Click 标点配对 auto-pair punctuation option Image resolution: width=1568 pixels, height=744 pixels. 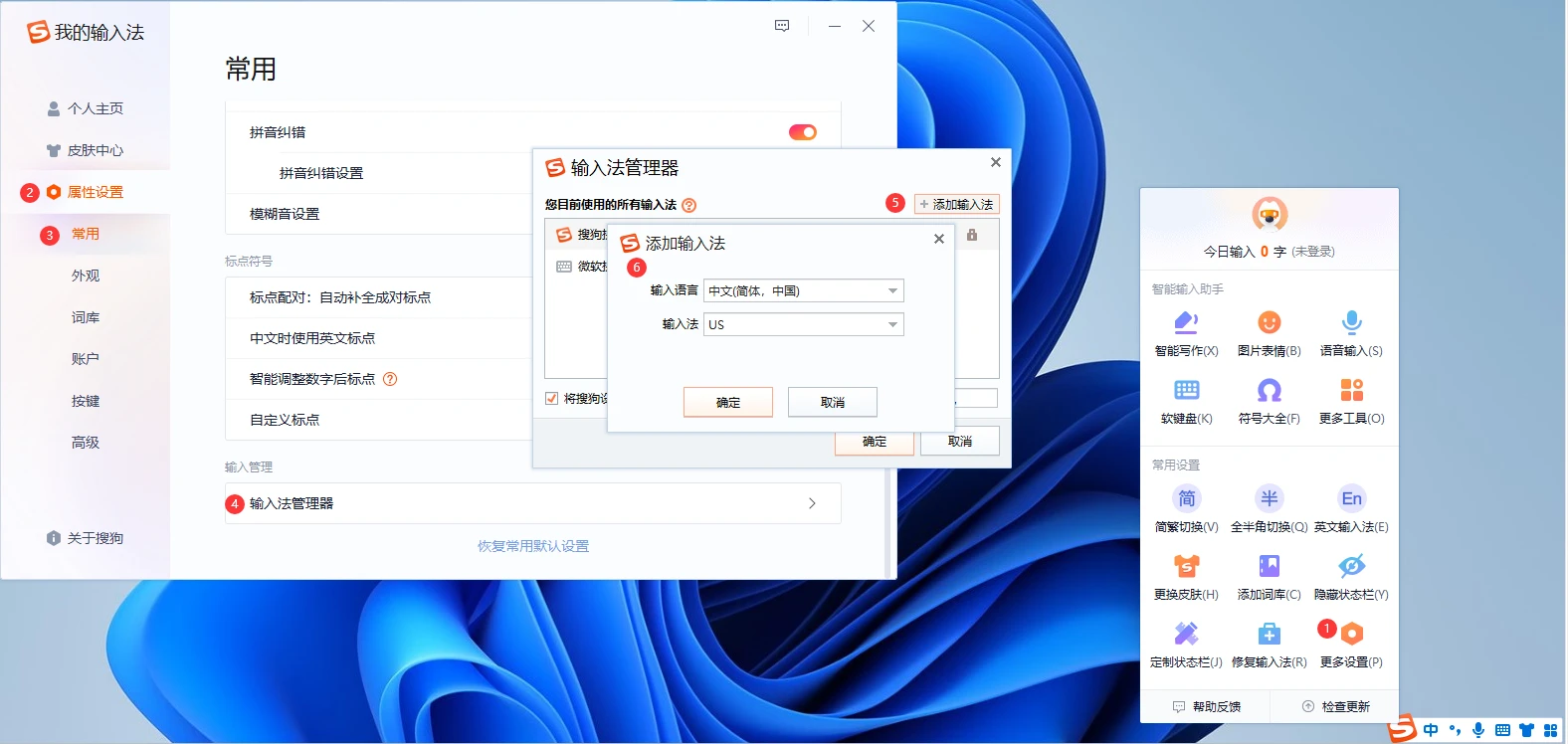click(340, 297)
